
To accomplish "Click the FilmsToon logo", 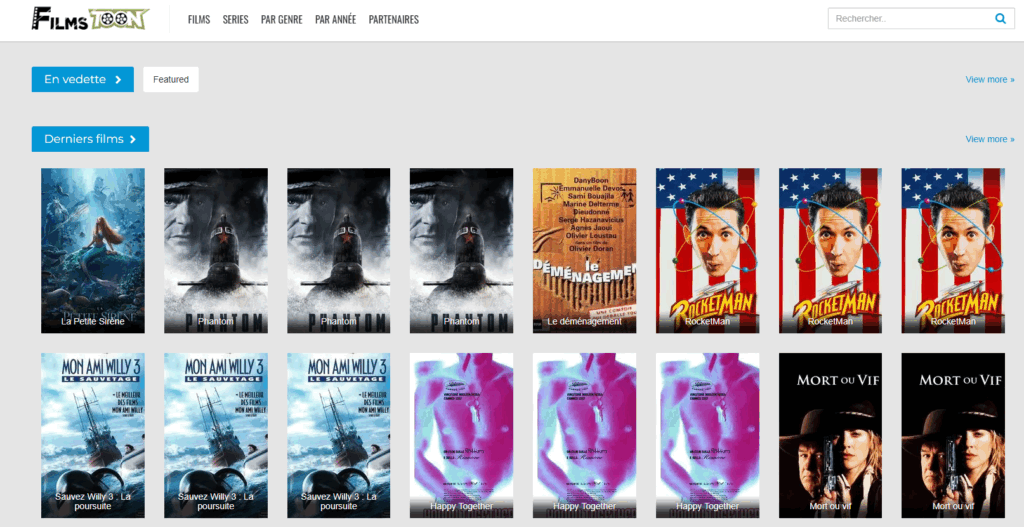I will pos(90,19).
